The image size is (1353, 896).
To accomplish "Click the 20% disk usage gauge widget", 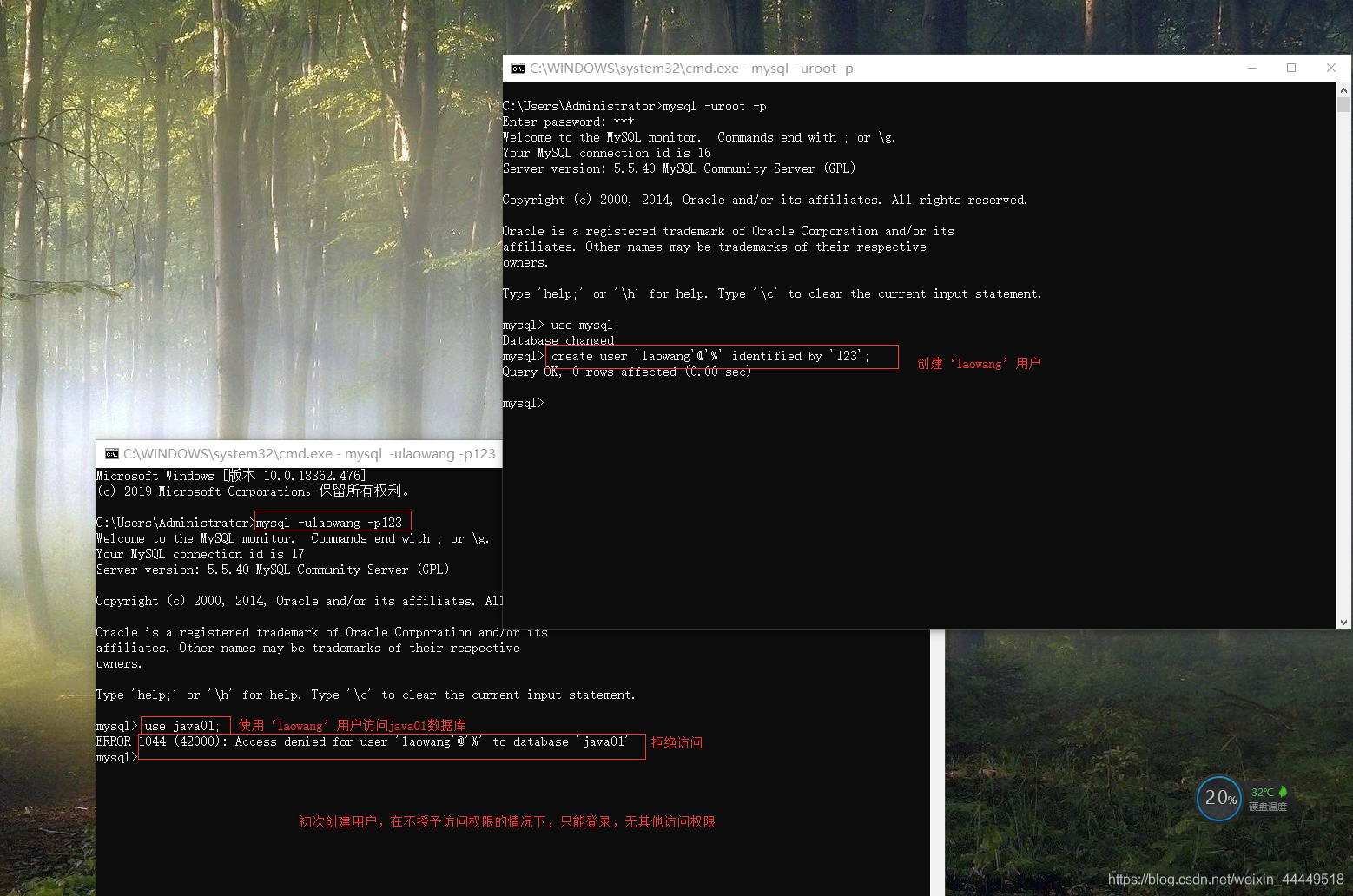I will click(x=1219, y=798).
